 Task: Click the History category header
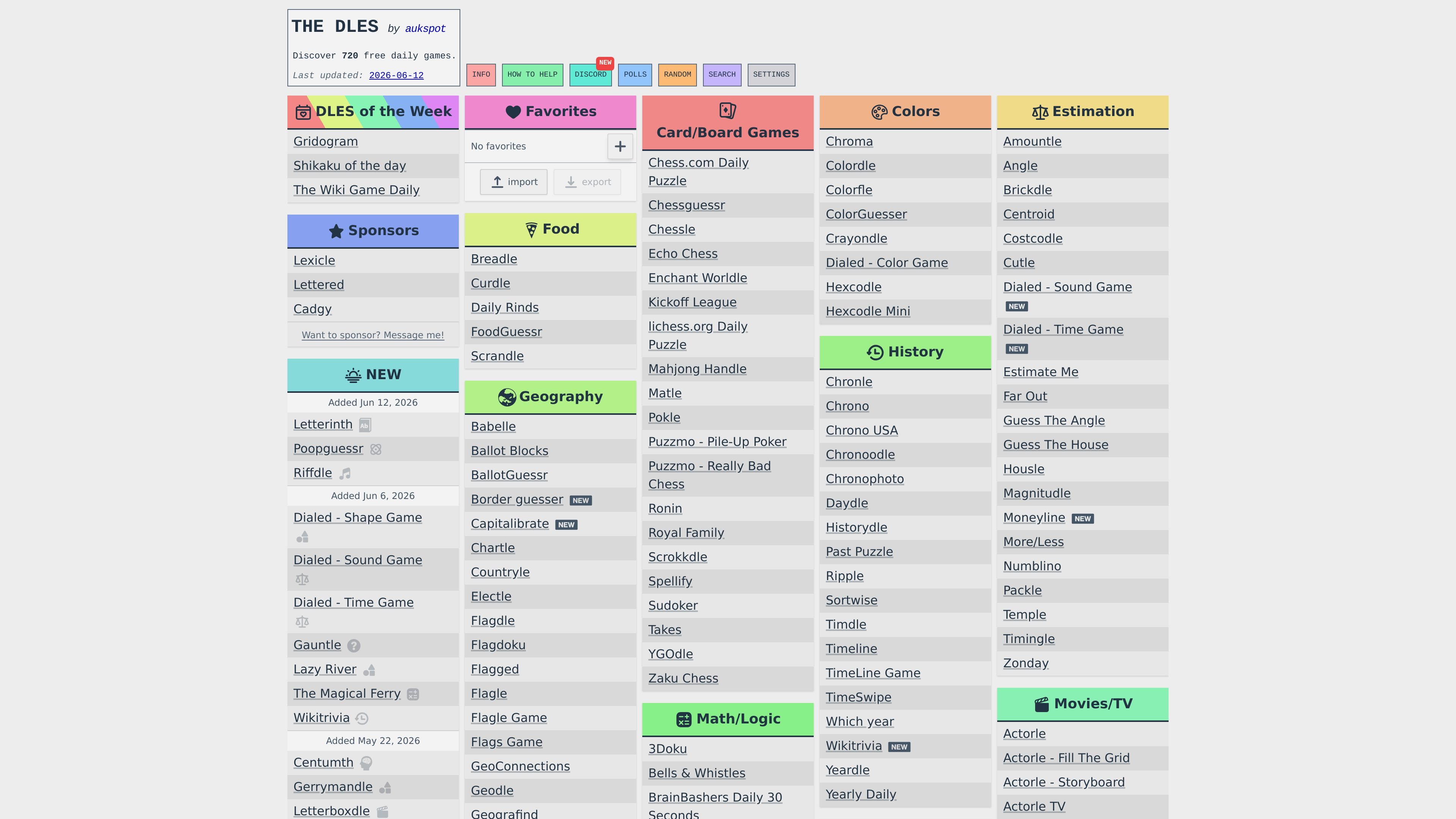905,352
